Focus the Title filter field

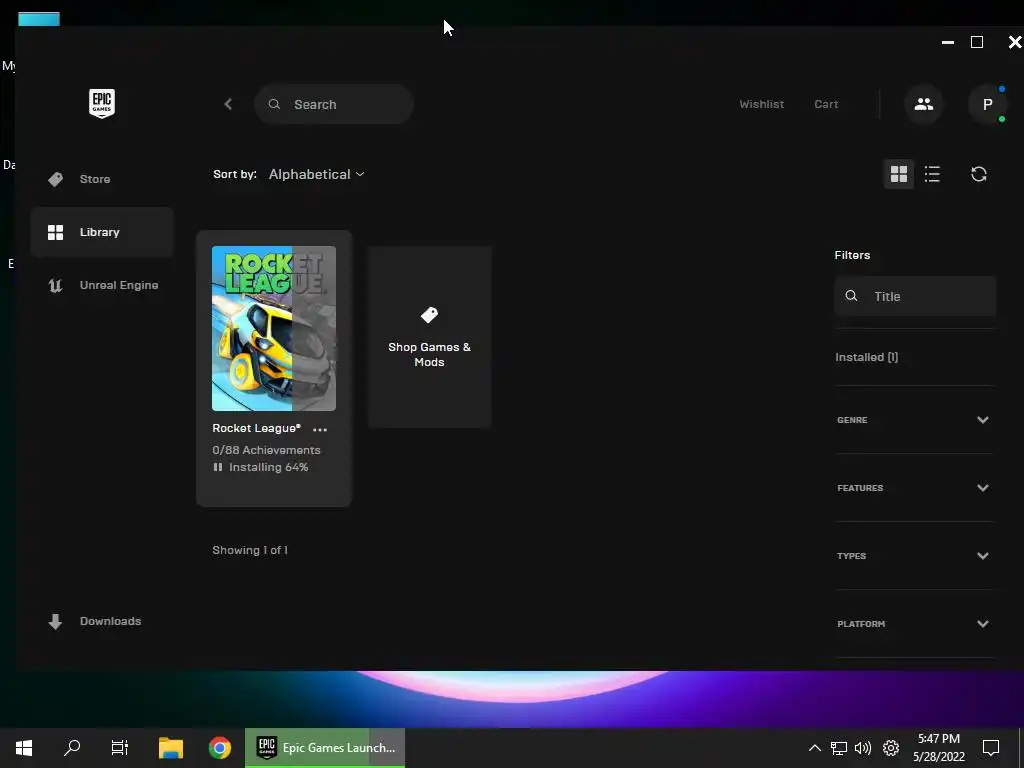915,296
